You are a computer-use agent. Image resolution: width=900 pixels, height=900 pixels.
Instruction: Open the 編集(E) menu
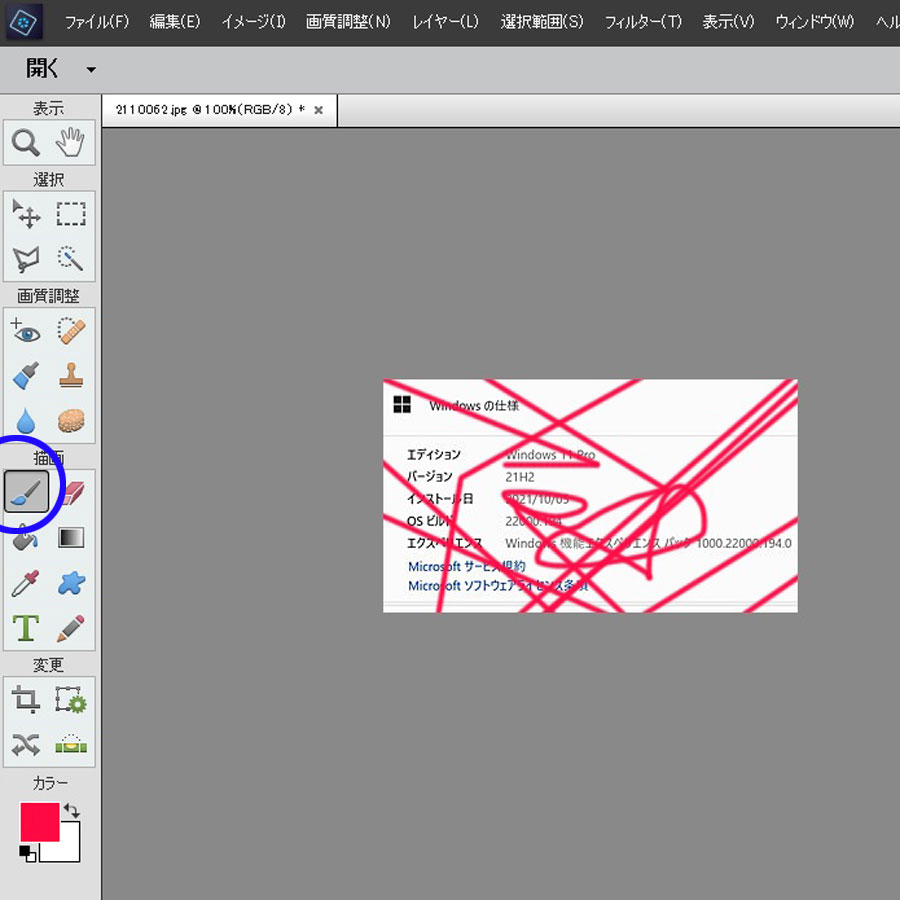point(174,22)
